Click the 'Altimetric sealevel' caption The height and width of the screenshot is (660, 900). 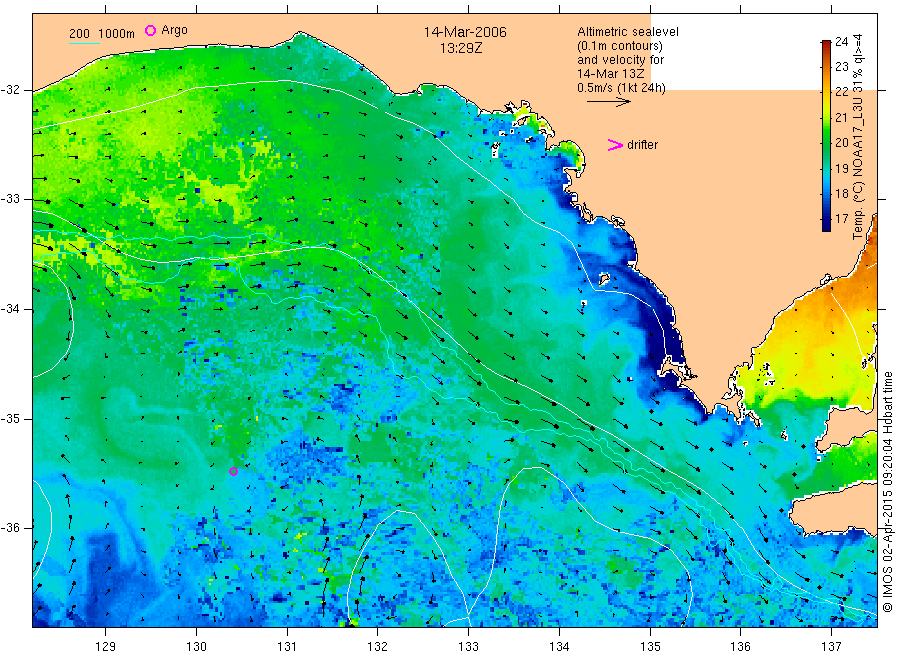coord(627,32)
